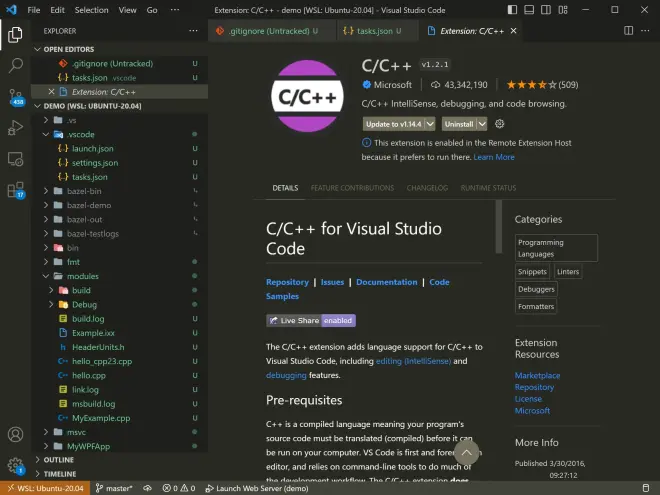The image size is (660, 495).
Task: Open hello.cpp in the file tree
Action: click(89, 375)
